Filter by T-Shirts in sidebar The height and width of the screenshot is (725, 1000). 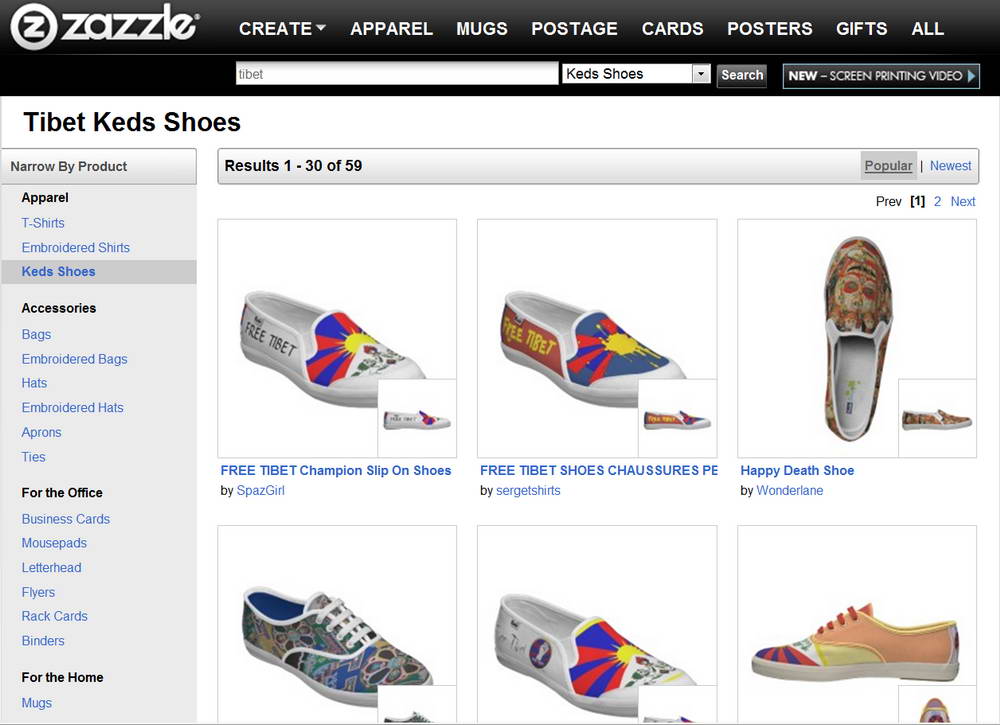point(43,223)
